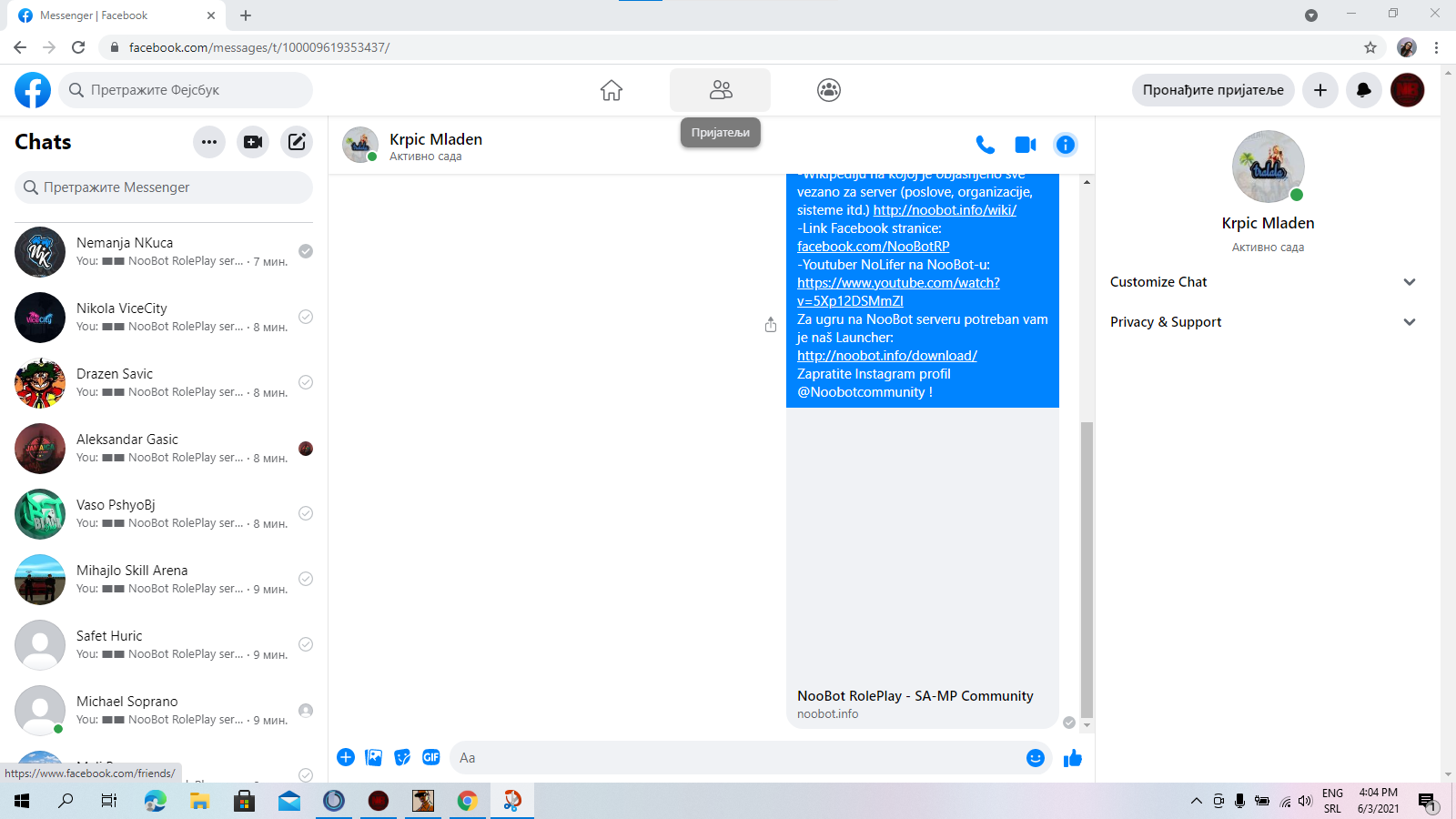Reload the page
The width and height of the screenshot is (1456, 819).
pos(78,47)
